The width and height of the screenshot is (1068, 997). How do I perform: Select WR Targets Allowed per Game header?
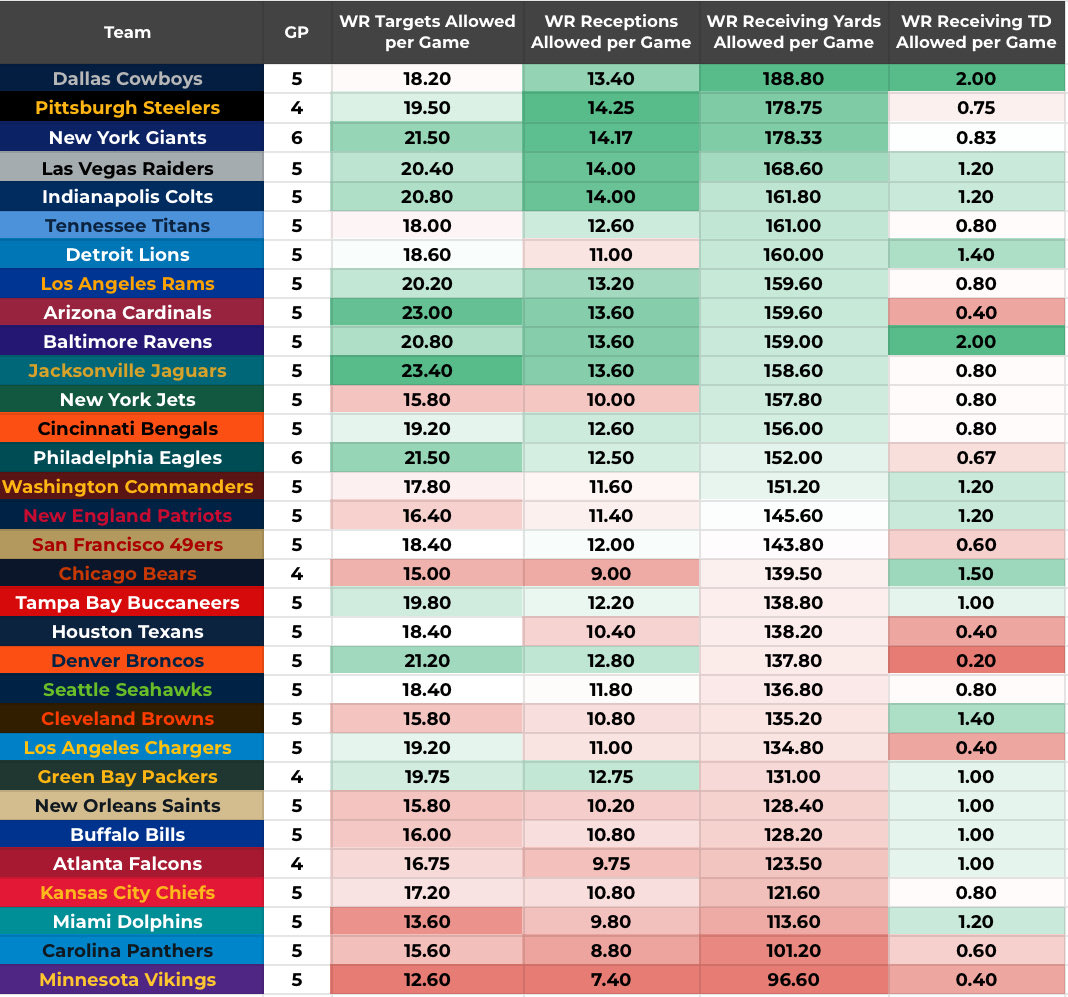coord(426,32)
